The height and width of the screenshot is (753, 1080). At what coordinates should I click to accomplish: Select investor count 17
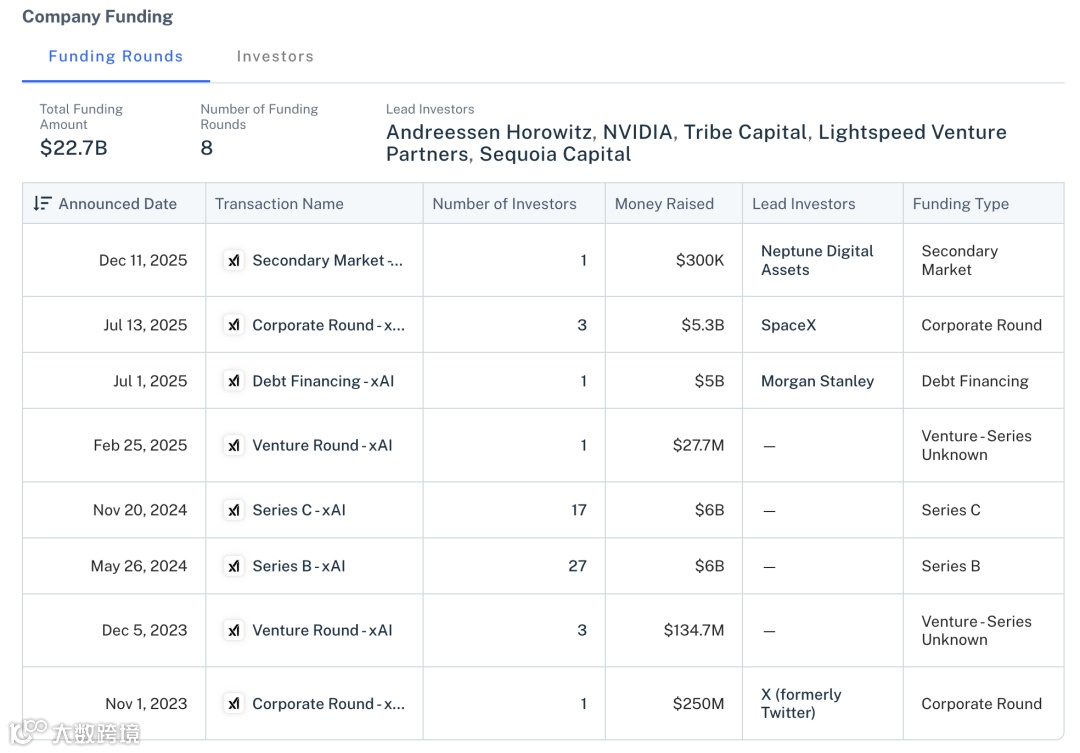point(579,510)
